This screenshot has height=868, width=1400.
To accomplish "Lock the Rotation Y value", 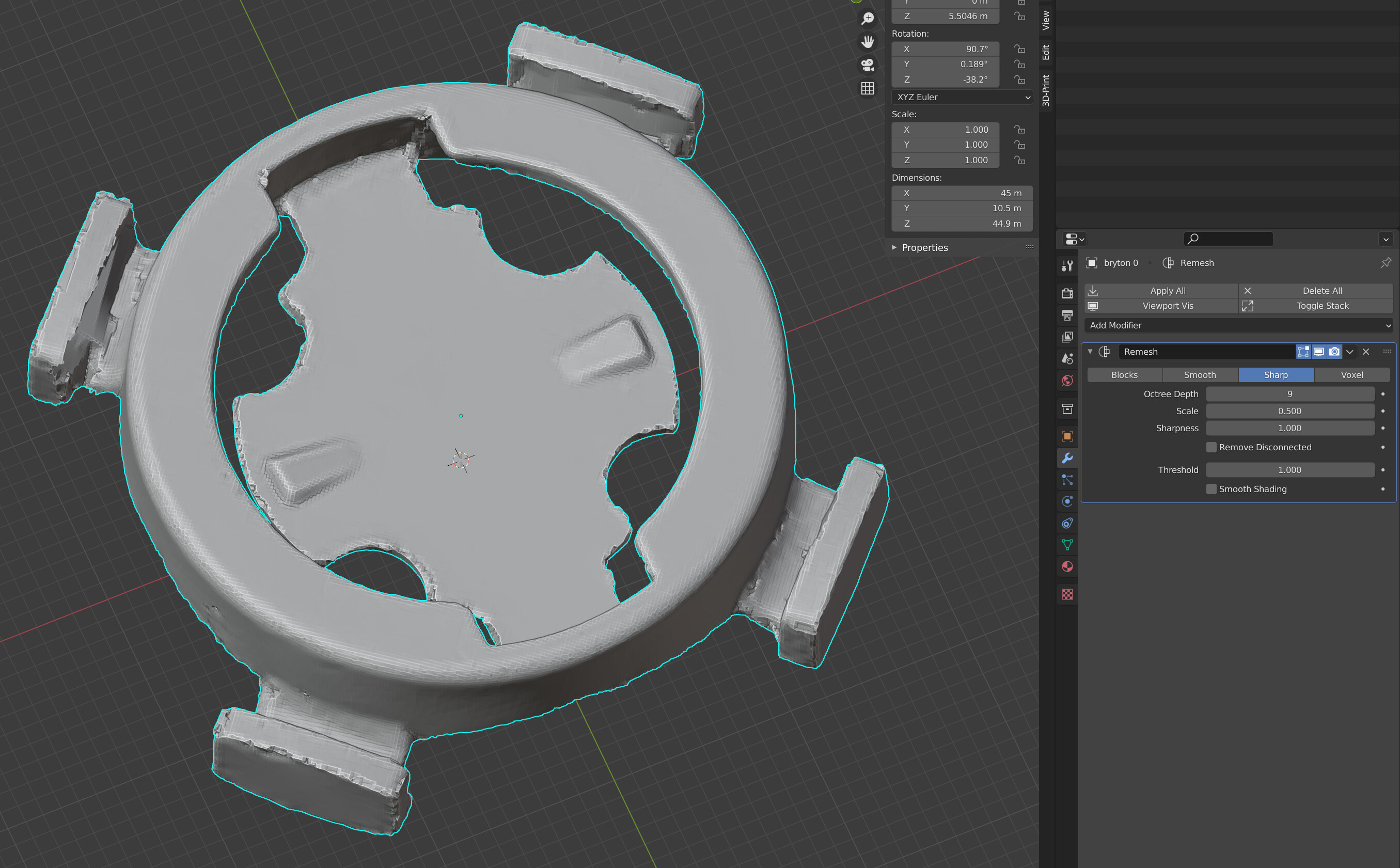I will (x=1019, y=65).
